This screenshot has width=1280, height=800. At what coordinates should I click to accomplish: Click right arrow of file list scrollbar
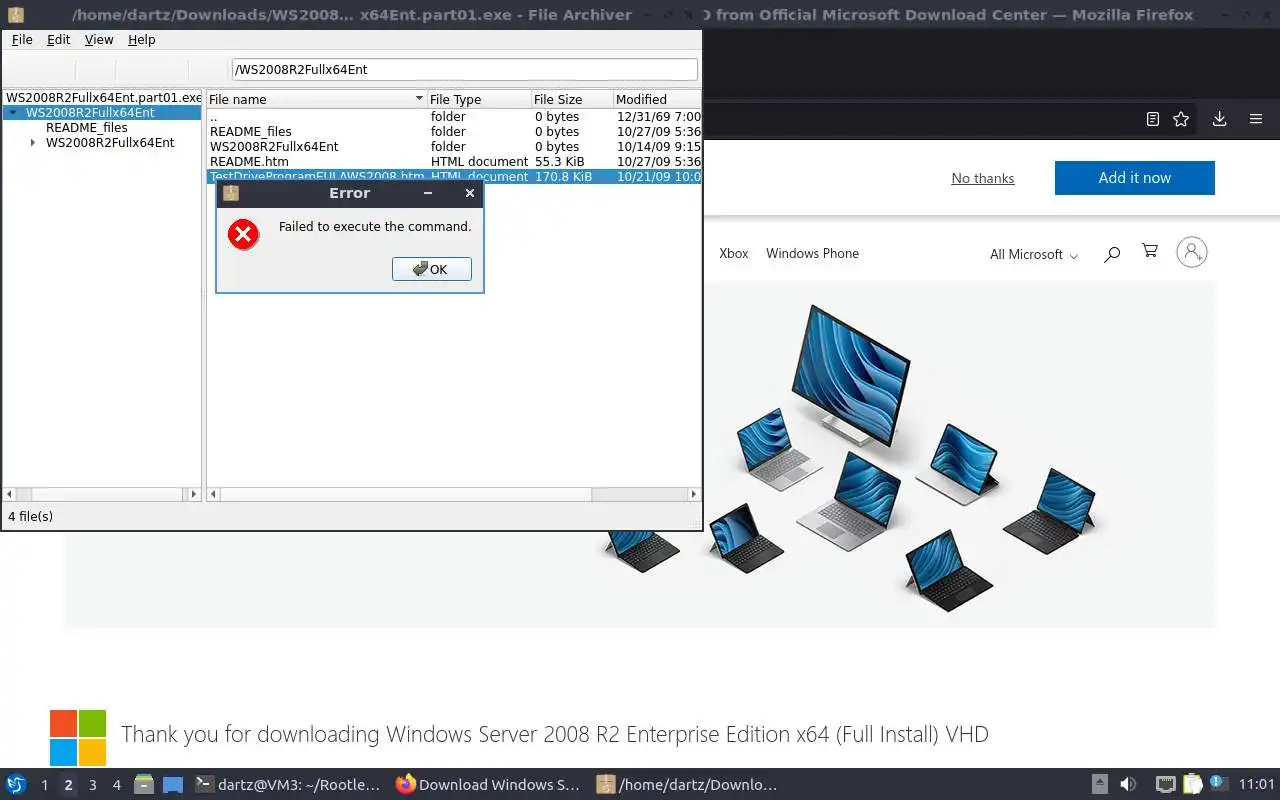pos(694,494)
